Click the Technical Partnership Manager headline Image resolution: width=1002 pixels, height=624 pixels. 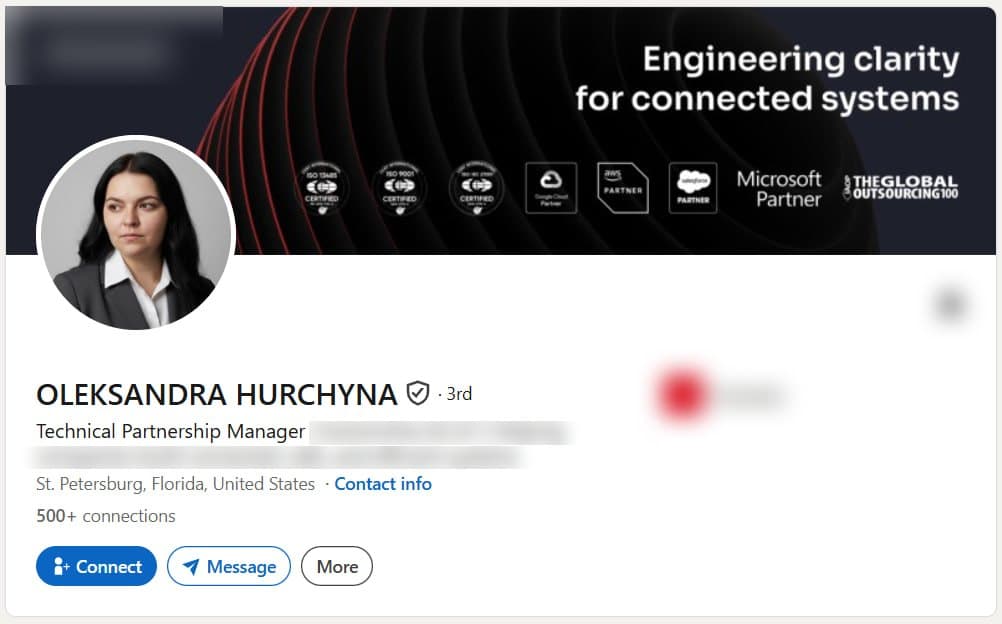tap(171, 432)
